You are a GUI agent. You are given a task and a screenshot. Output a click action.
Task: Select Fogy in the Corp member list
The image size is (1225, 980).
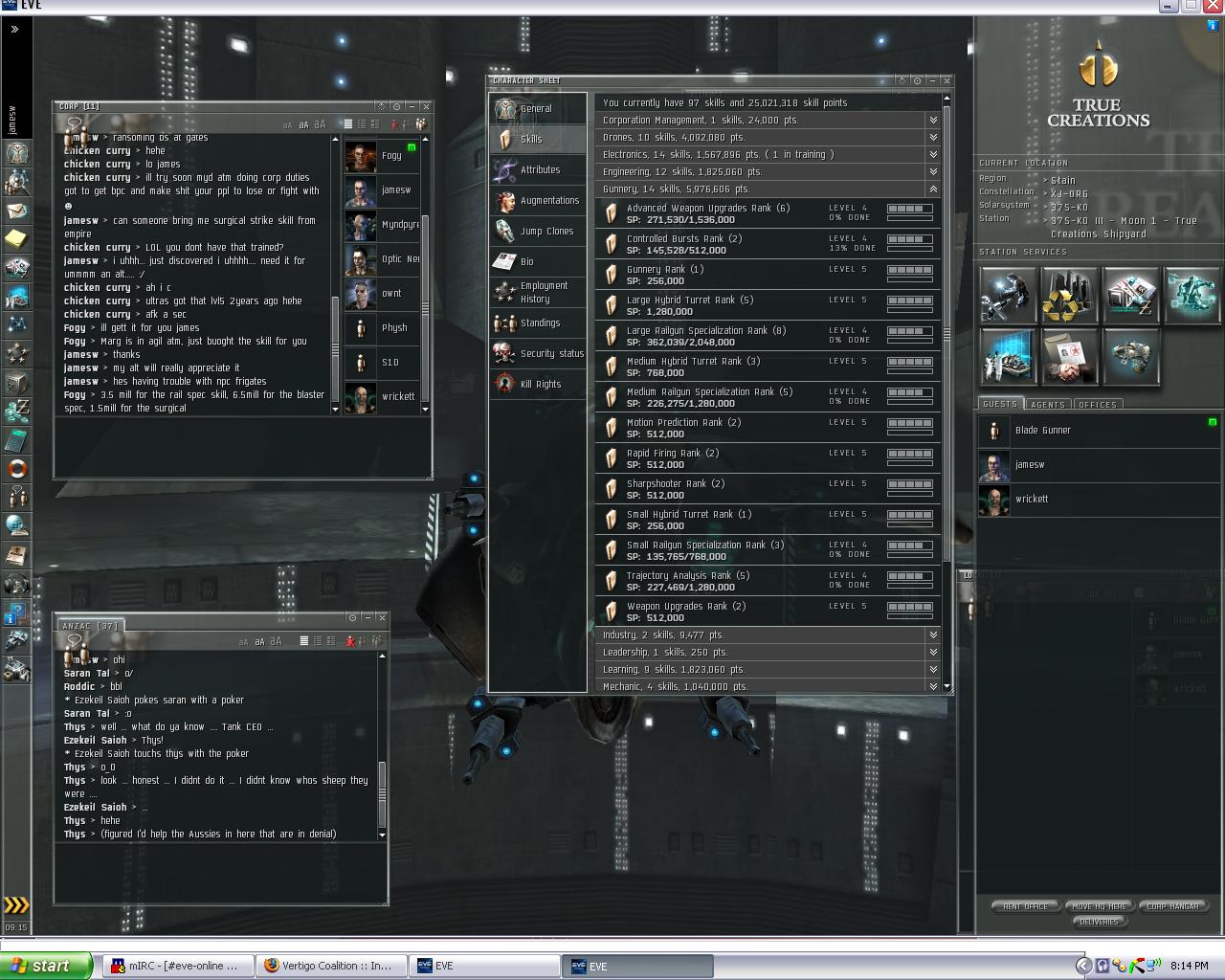click(x=381, y=155)
